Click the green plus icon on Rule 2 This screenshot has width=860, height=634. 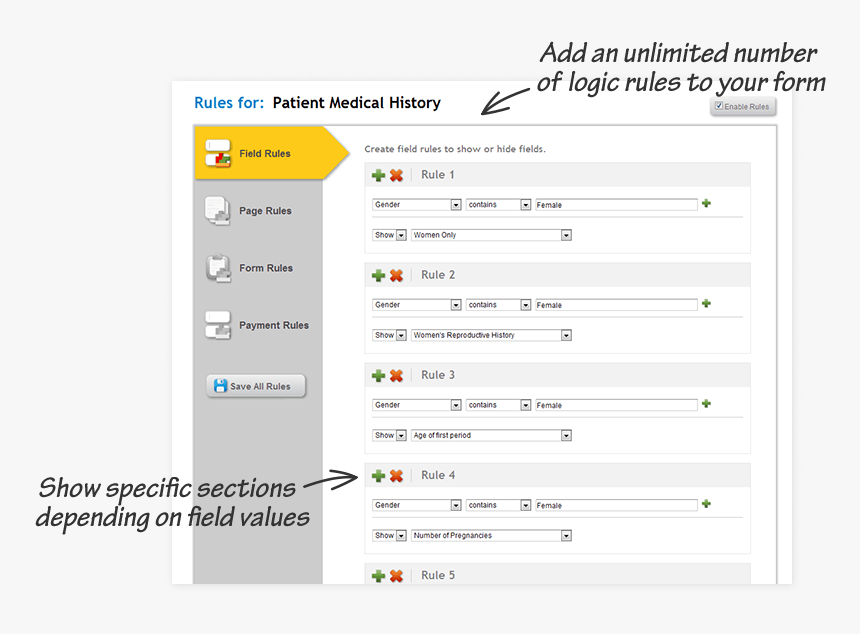378,275
